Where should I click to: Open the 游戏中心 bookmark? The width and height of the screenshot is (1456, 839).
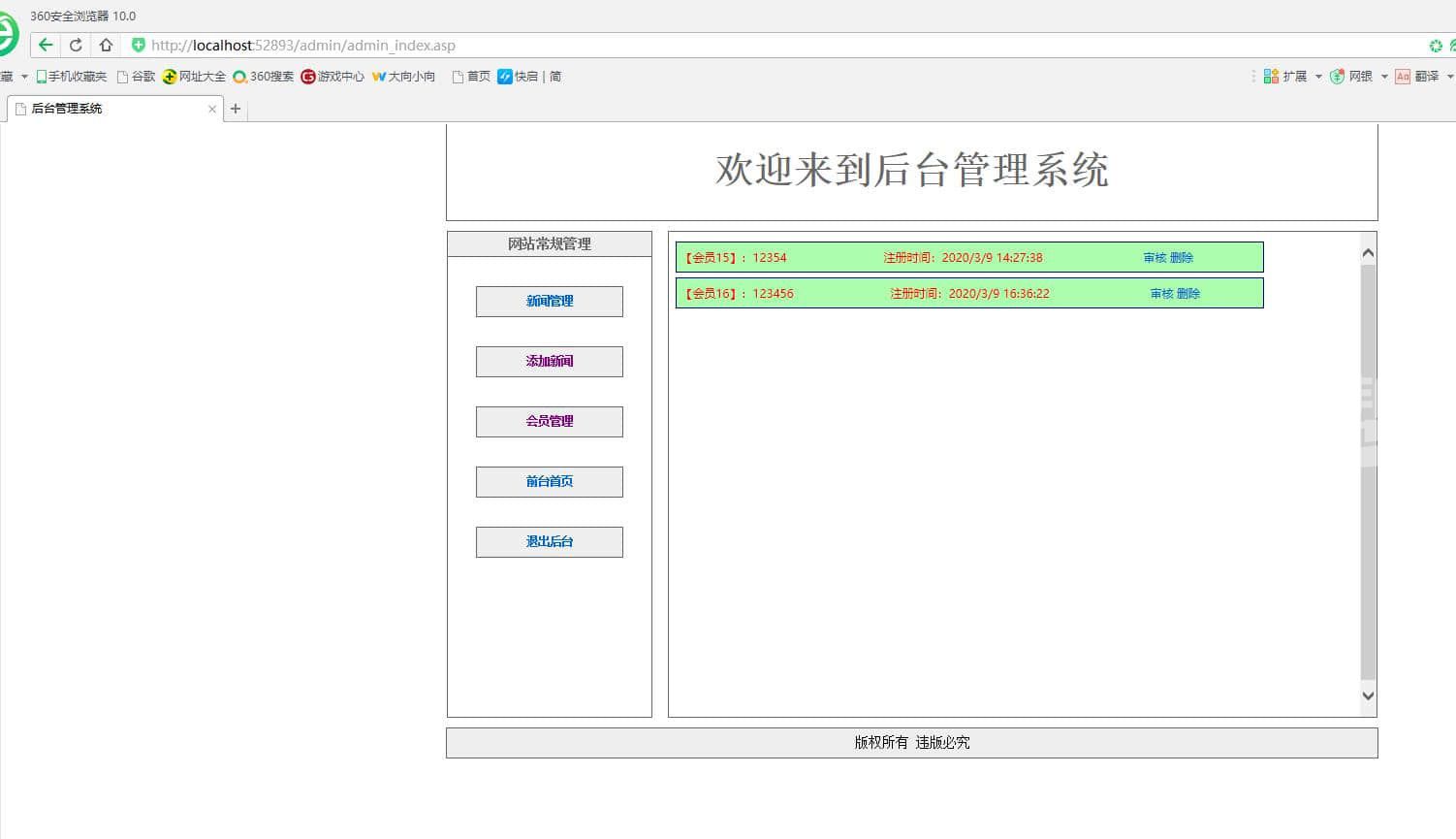click(332, 77)
